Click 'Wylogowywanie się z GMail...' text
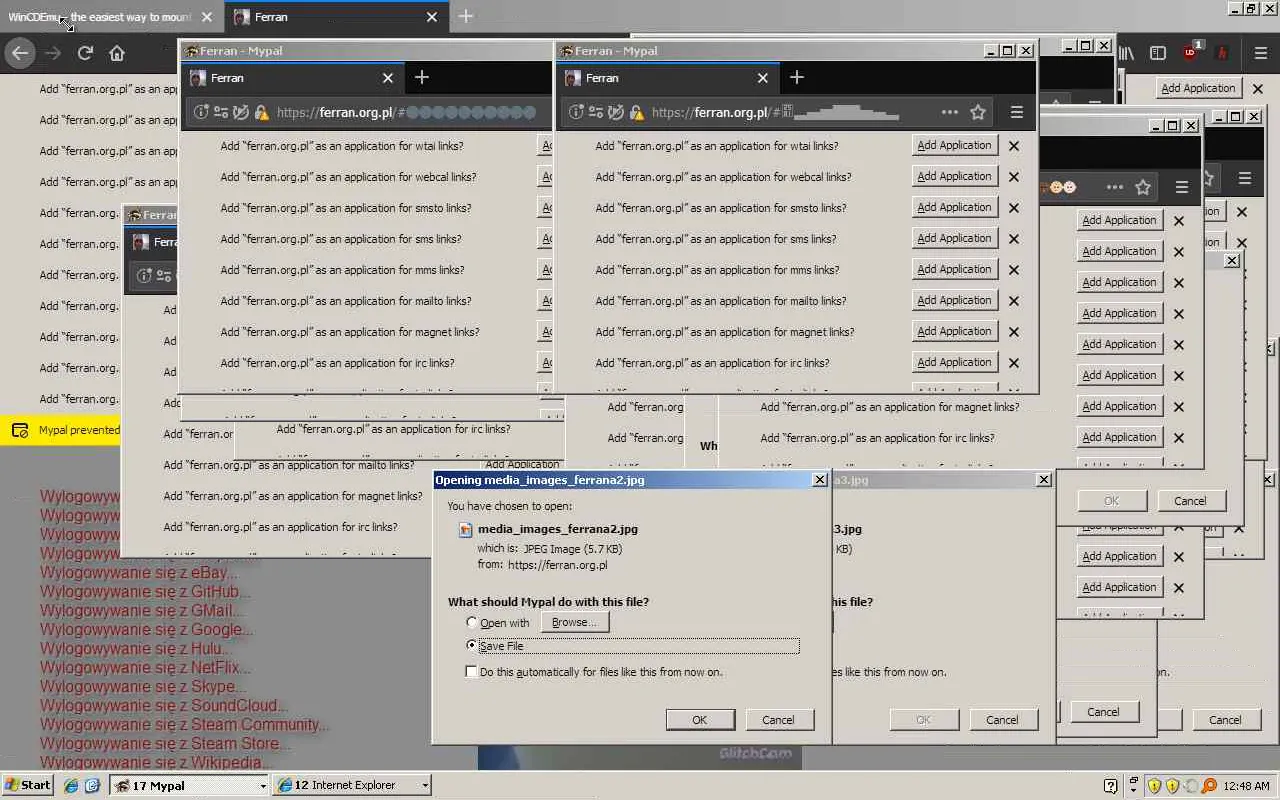Screen dimensions: 1280x800 pos(142,611)
